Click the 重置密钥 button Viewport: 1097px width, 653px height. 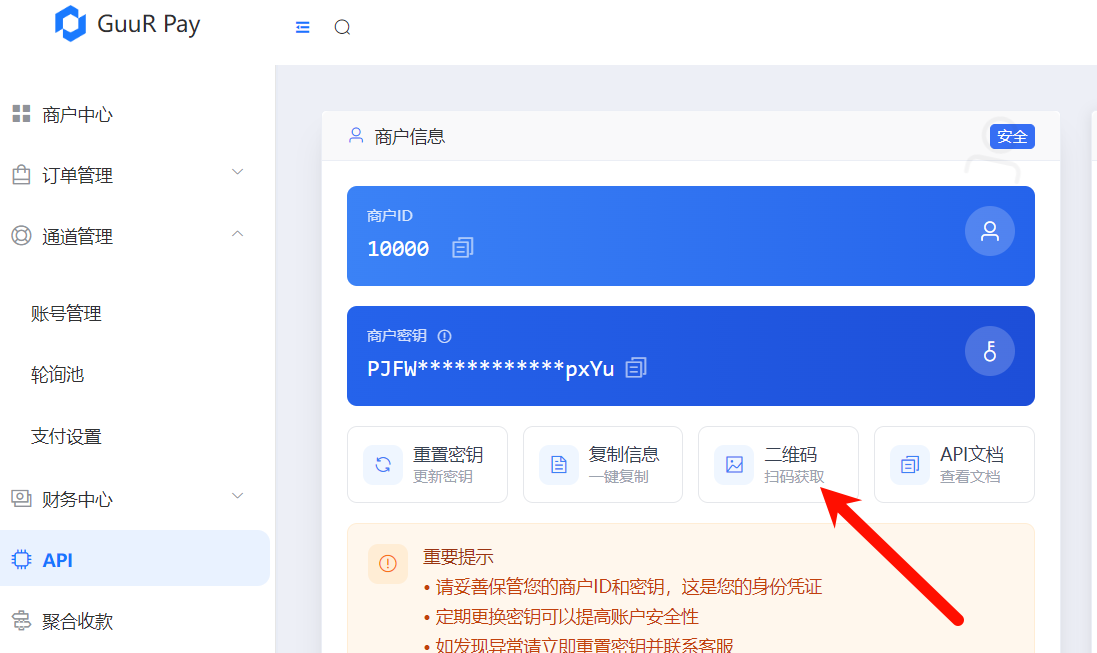click(x=427, y=464)
